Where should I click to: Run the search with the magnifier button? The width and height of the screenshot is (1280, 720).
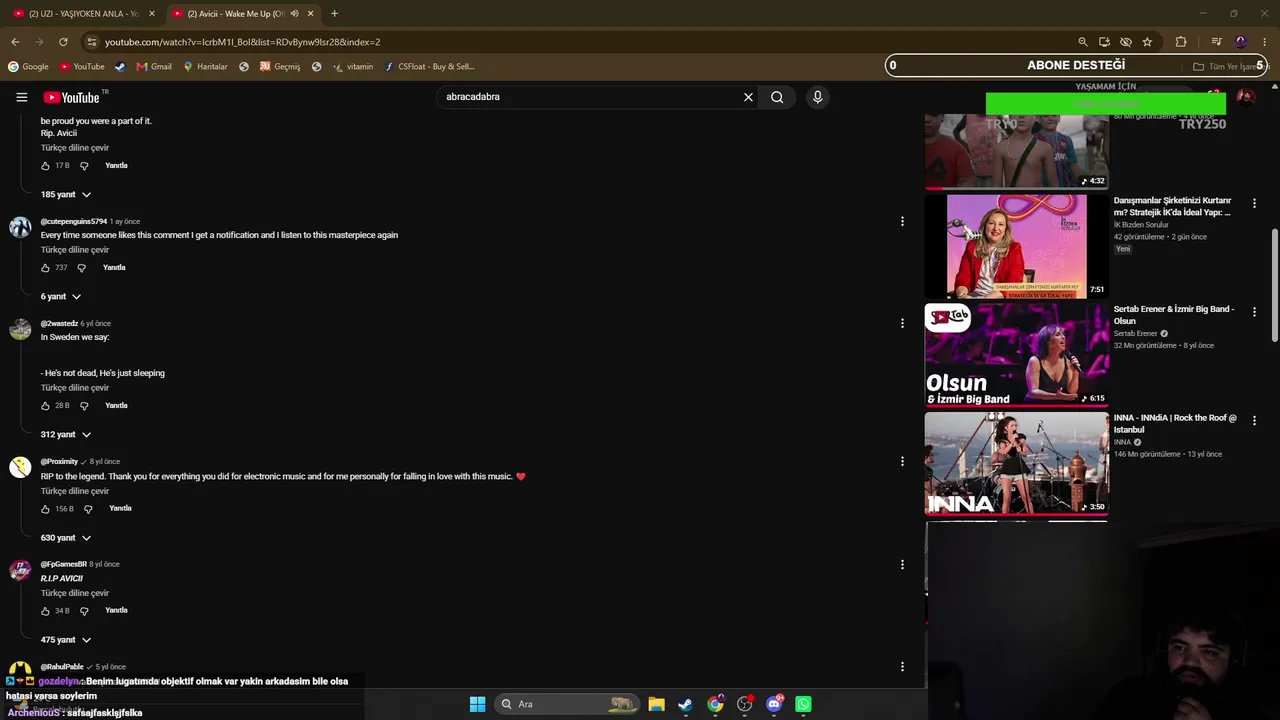coord(777,97)
